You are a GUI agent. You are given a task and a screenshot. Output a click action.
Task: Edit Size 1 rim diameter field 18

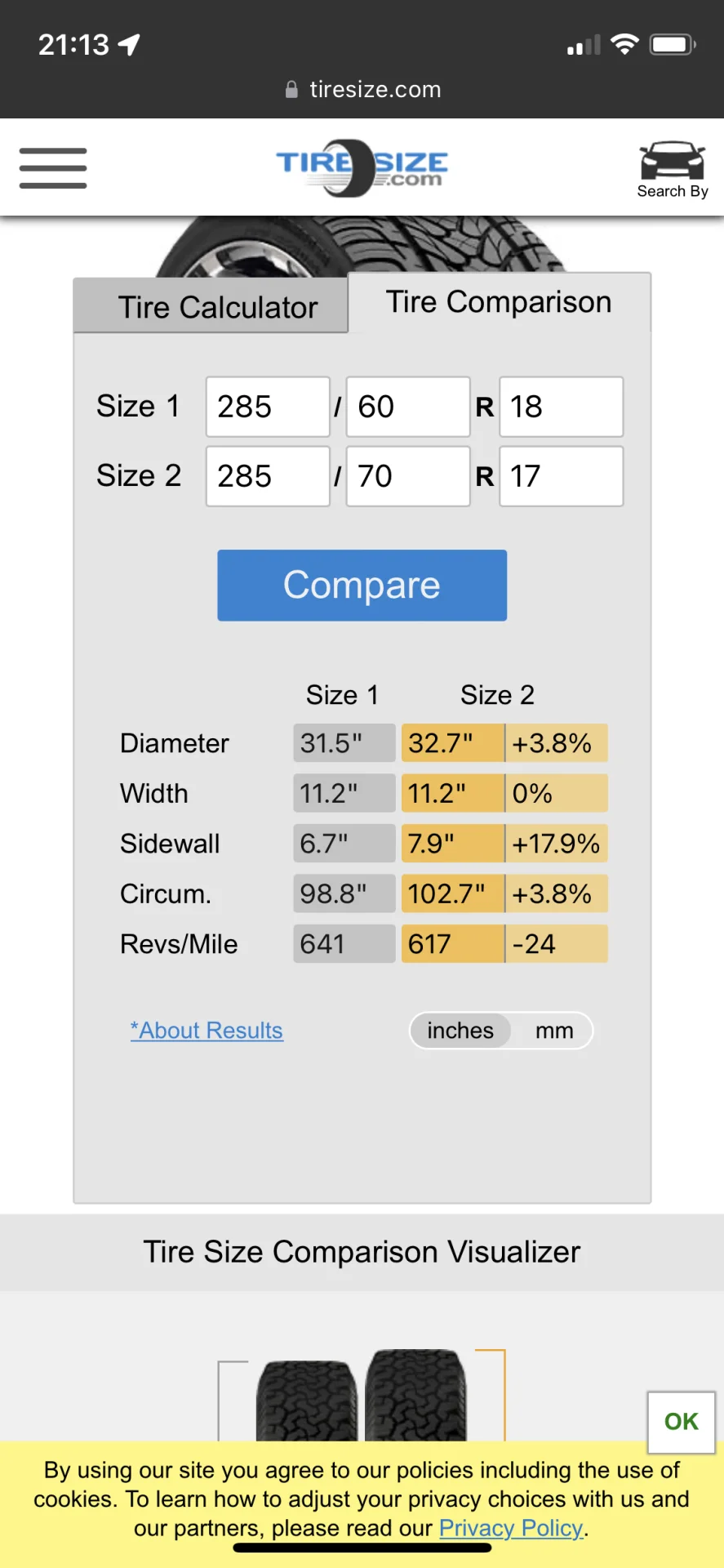coord(562,407)
